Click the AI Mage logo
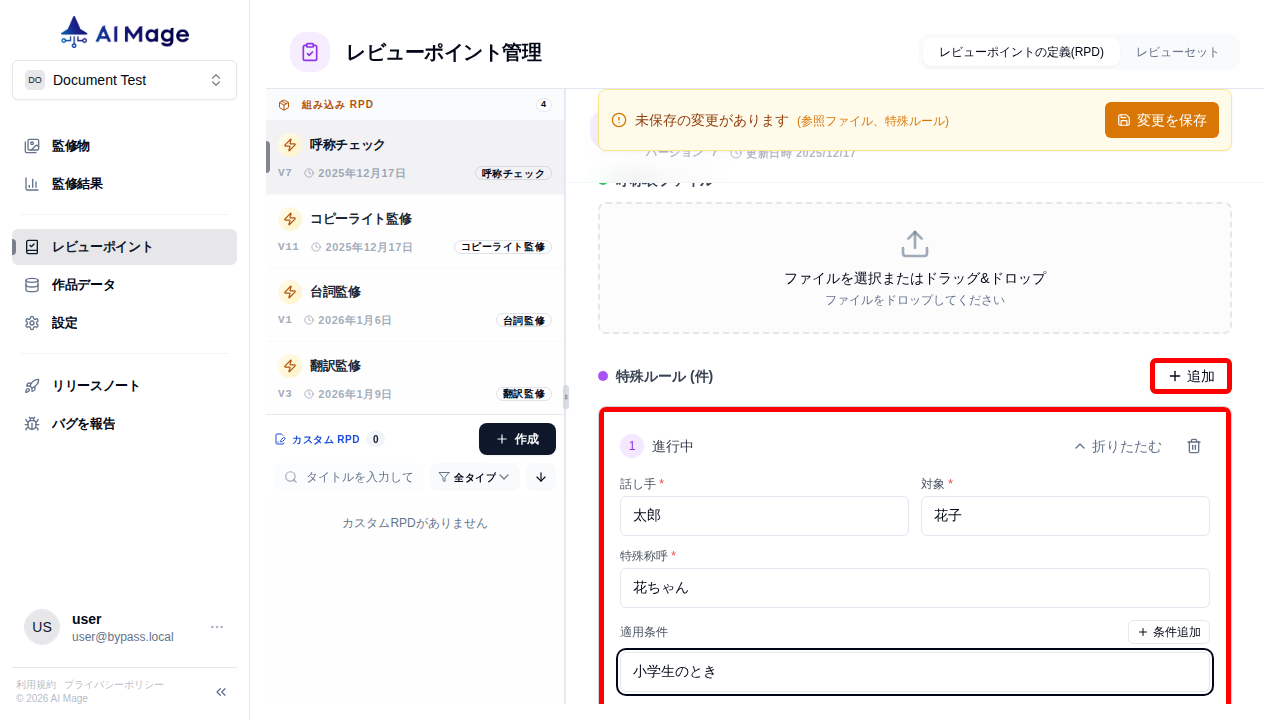The width and height of the screenshot is (1280, 720). coord(123,31)
